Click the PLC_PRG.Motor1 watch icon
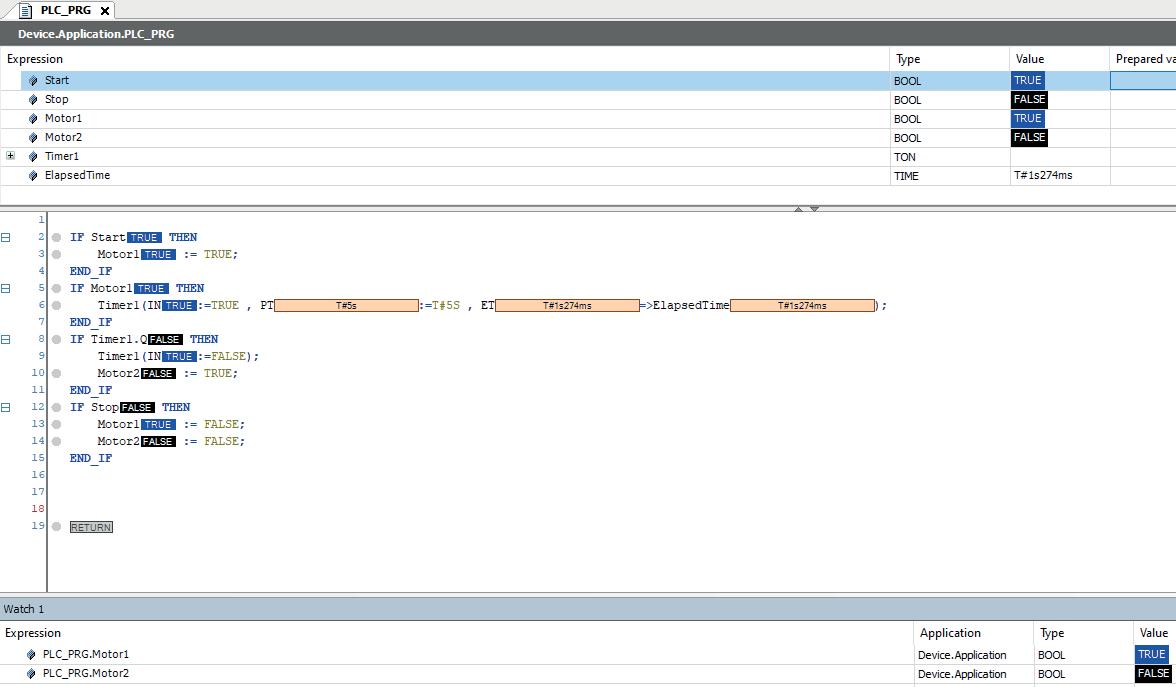 [x=31, y=655]
